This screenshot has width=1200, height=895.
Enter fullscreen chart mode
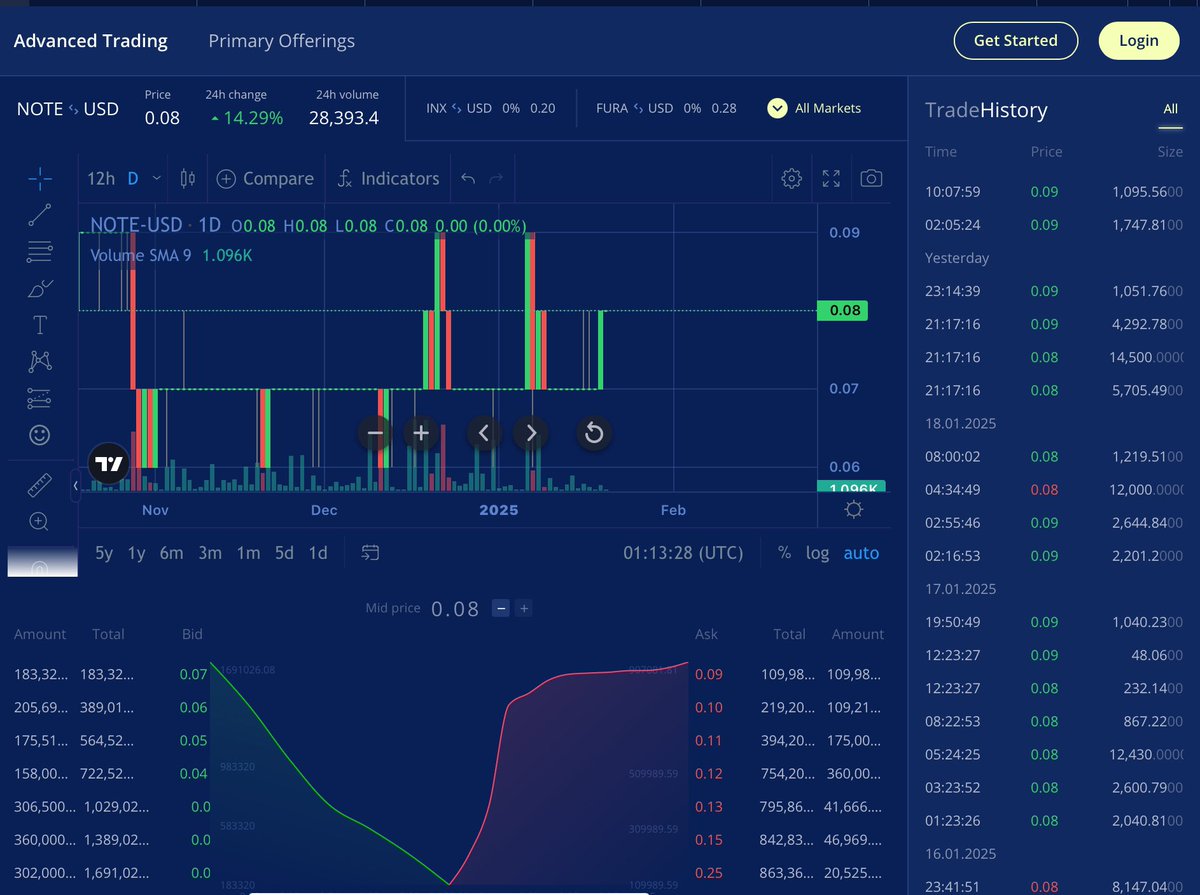point(831,179)
